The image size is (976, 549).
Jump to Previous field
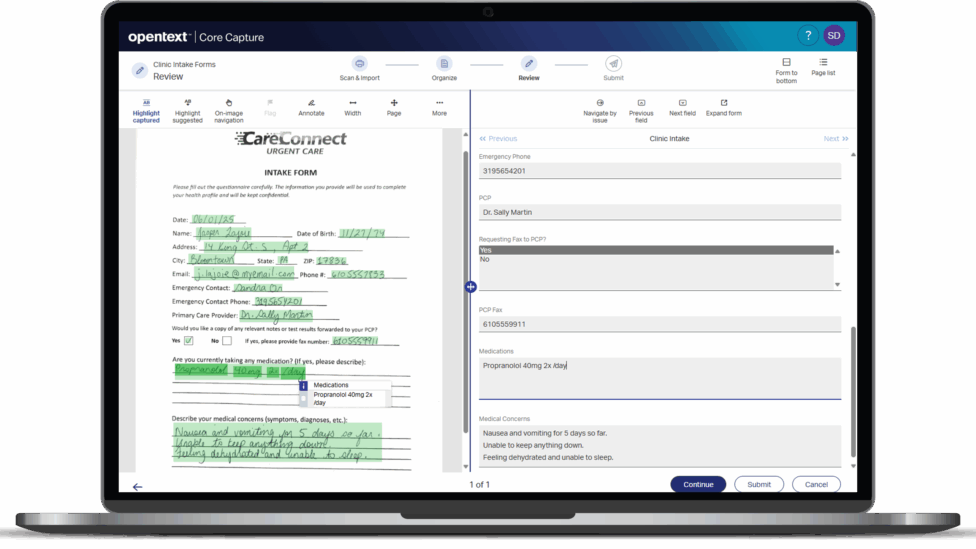[x=641, y=111]
